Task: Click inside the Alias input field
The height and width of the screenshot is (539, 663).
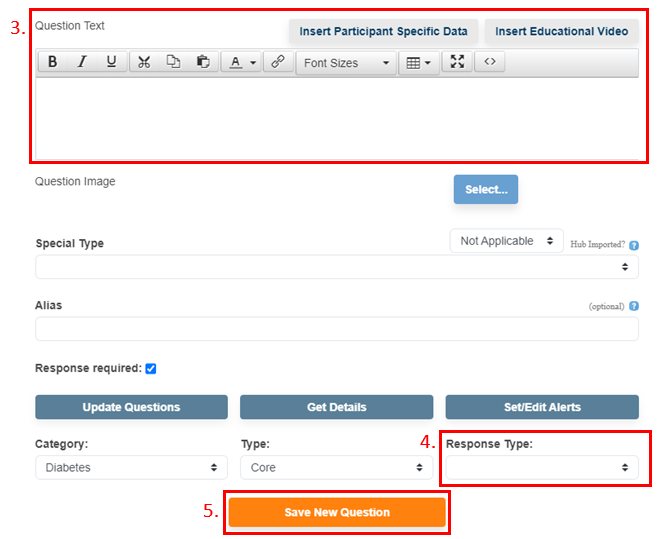Action: tap(336, 329)
